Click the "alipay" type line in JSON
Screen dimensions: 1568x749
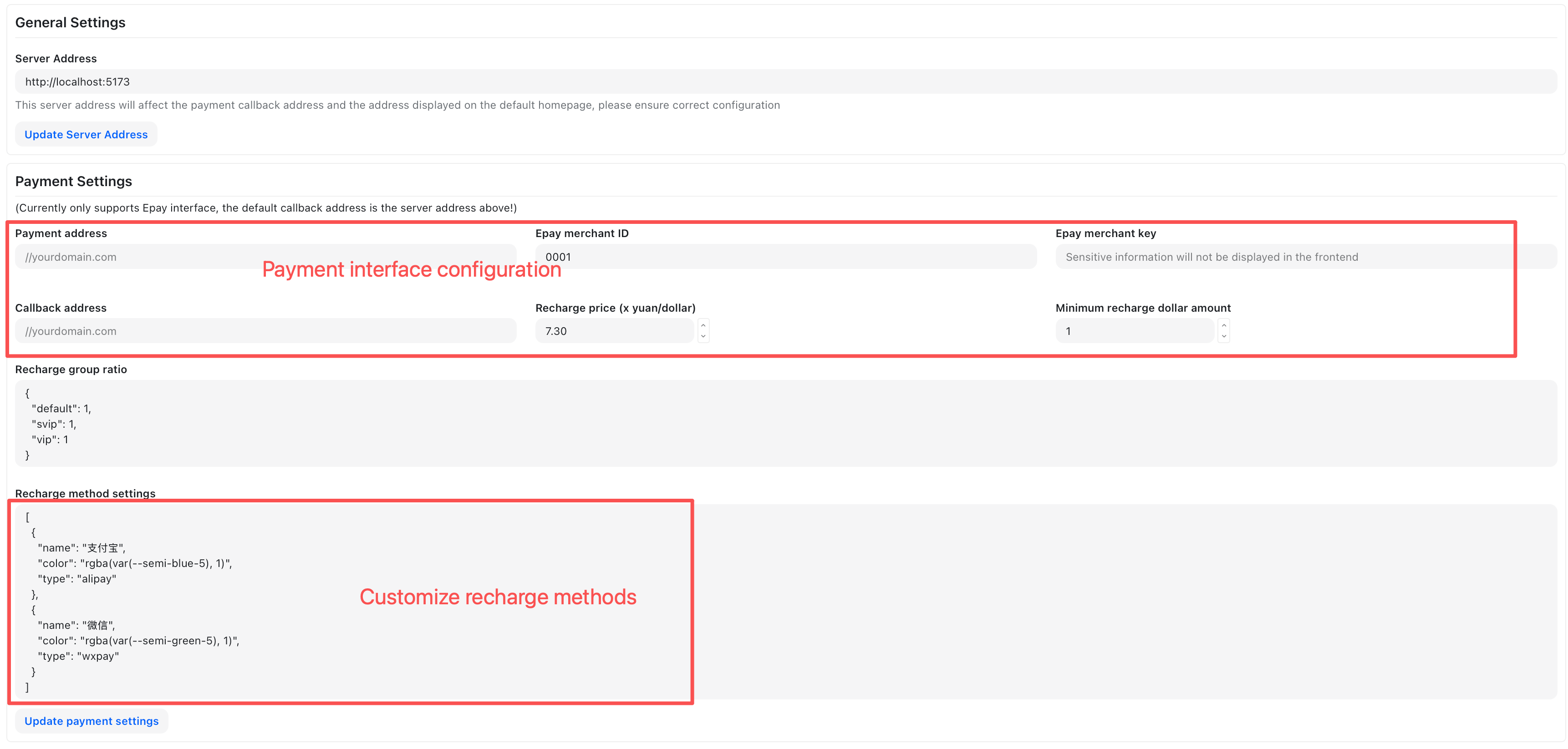click(x=76, y=579)
